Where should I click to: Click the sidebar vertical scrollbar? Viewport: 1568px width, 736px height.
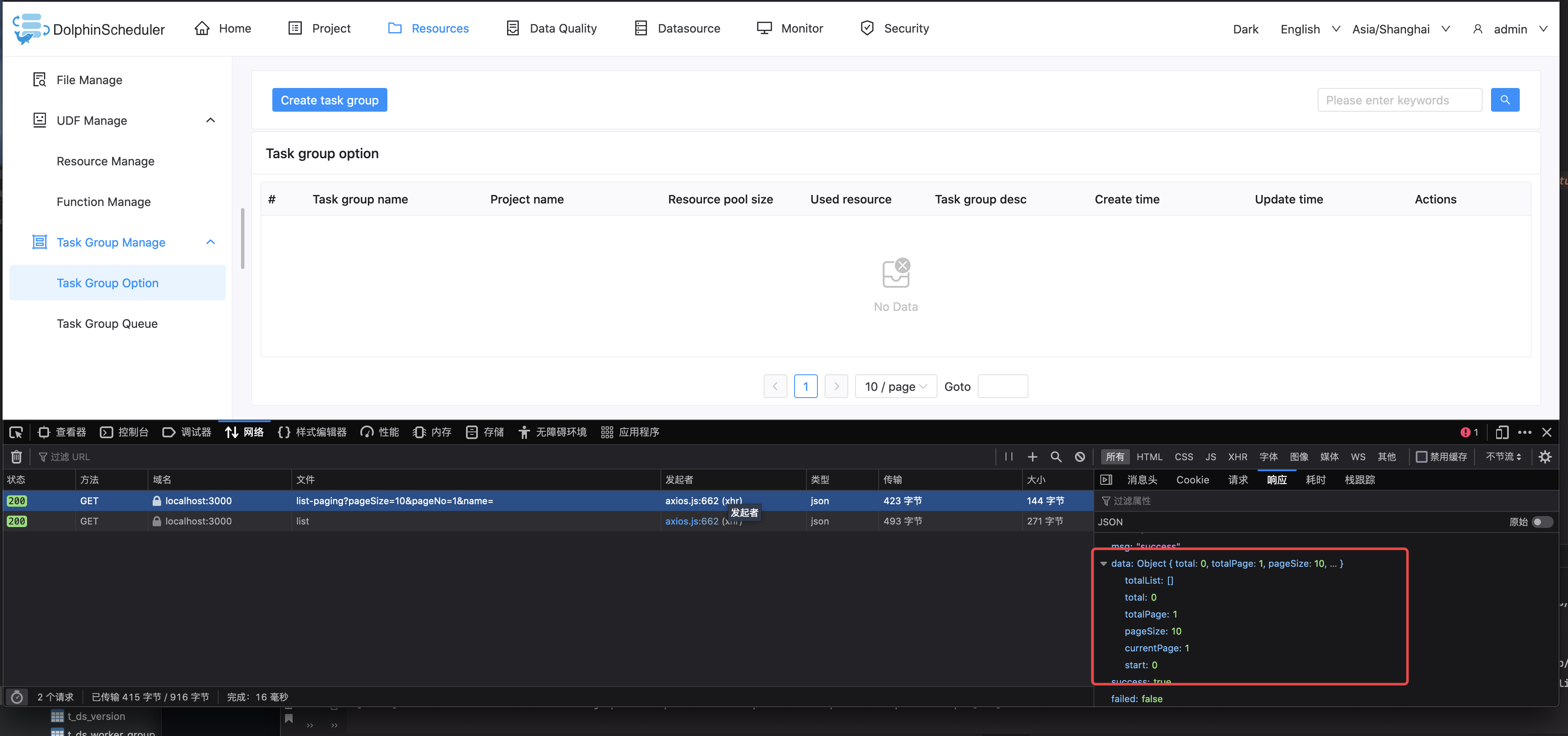pyautogui.click(x=242, y=238)
